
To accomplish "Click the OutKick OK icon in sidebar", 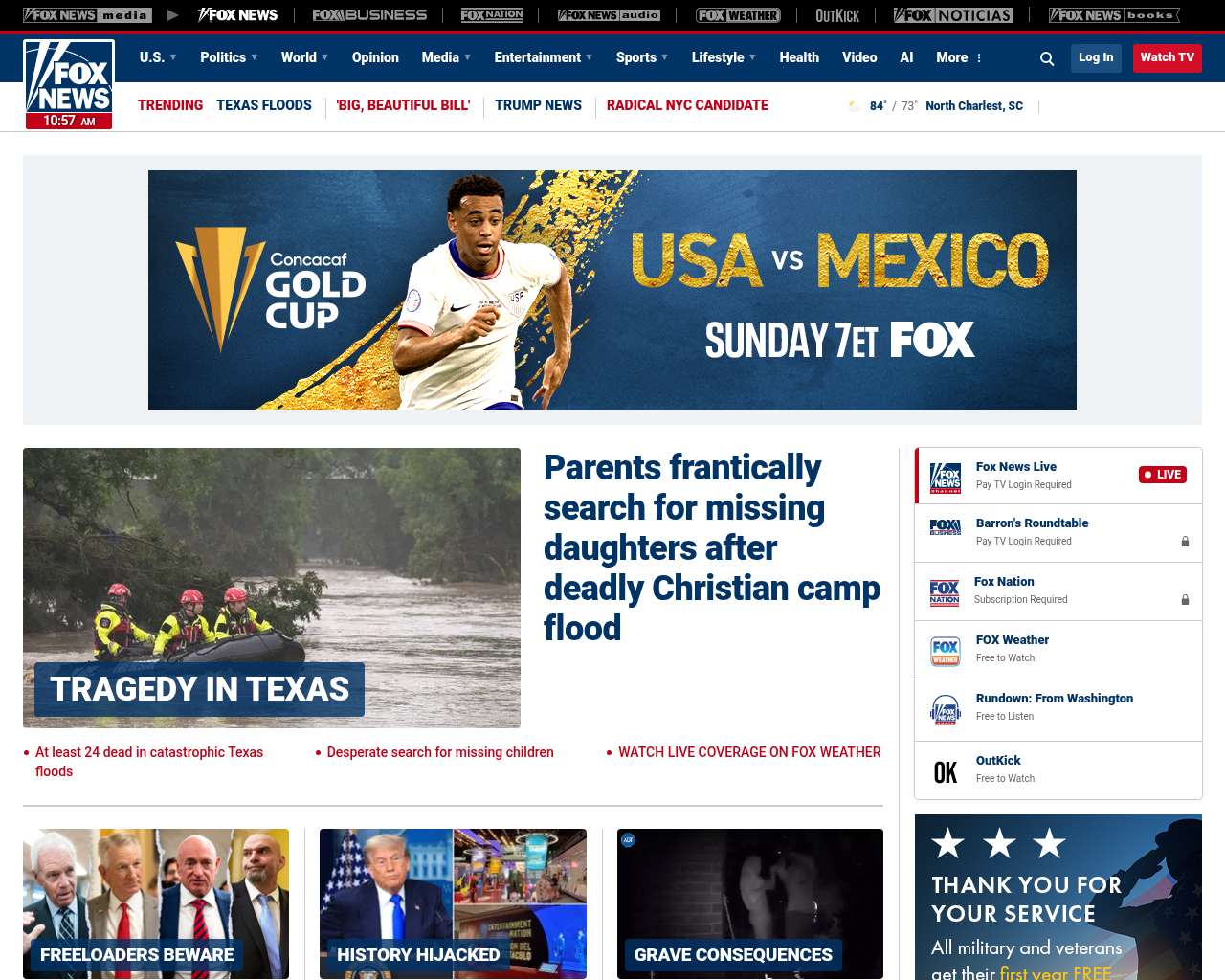I will coord(946,772).
